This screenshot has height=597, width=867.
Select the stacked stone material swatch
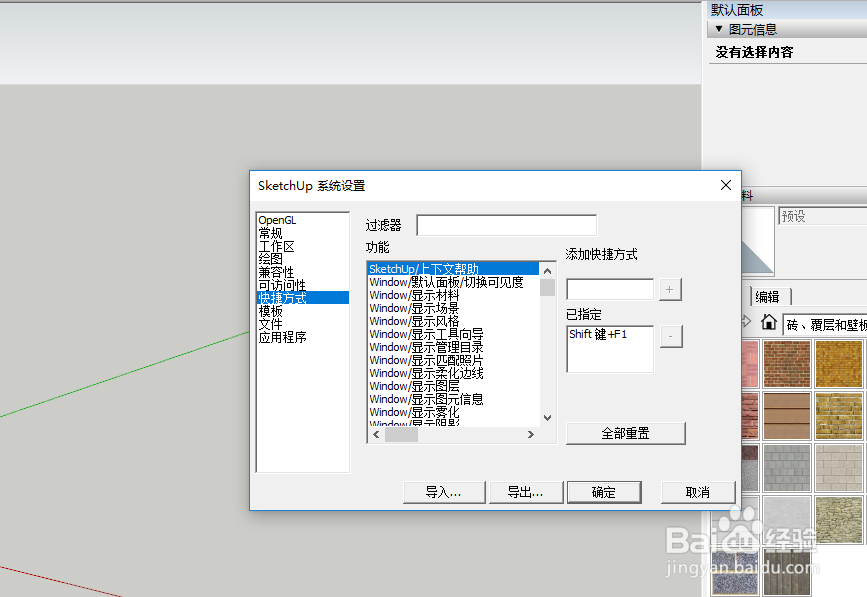pyautogui.click(x=839, y=520)
